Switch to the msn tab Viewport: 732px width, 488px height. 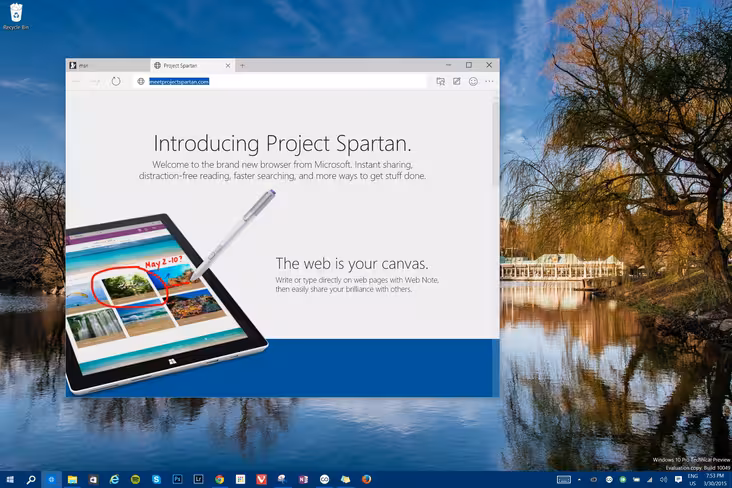107,65
